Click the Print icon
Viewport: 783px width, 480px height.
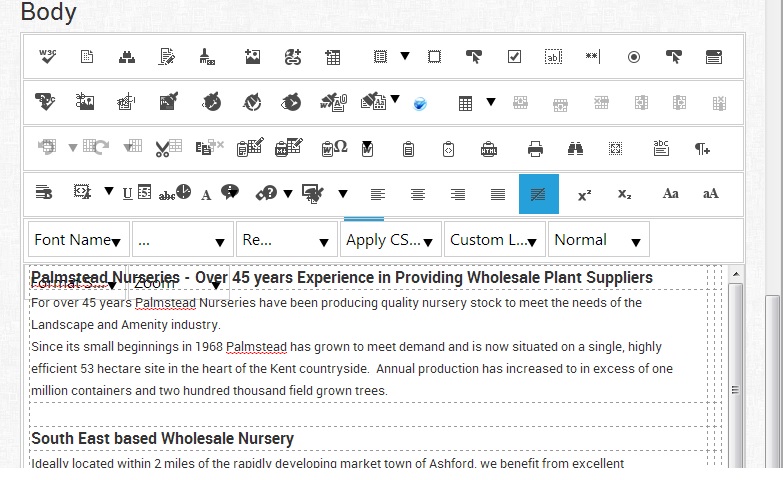click(x=535, y=149)
